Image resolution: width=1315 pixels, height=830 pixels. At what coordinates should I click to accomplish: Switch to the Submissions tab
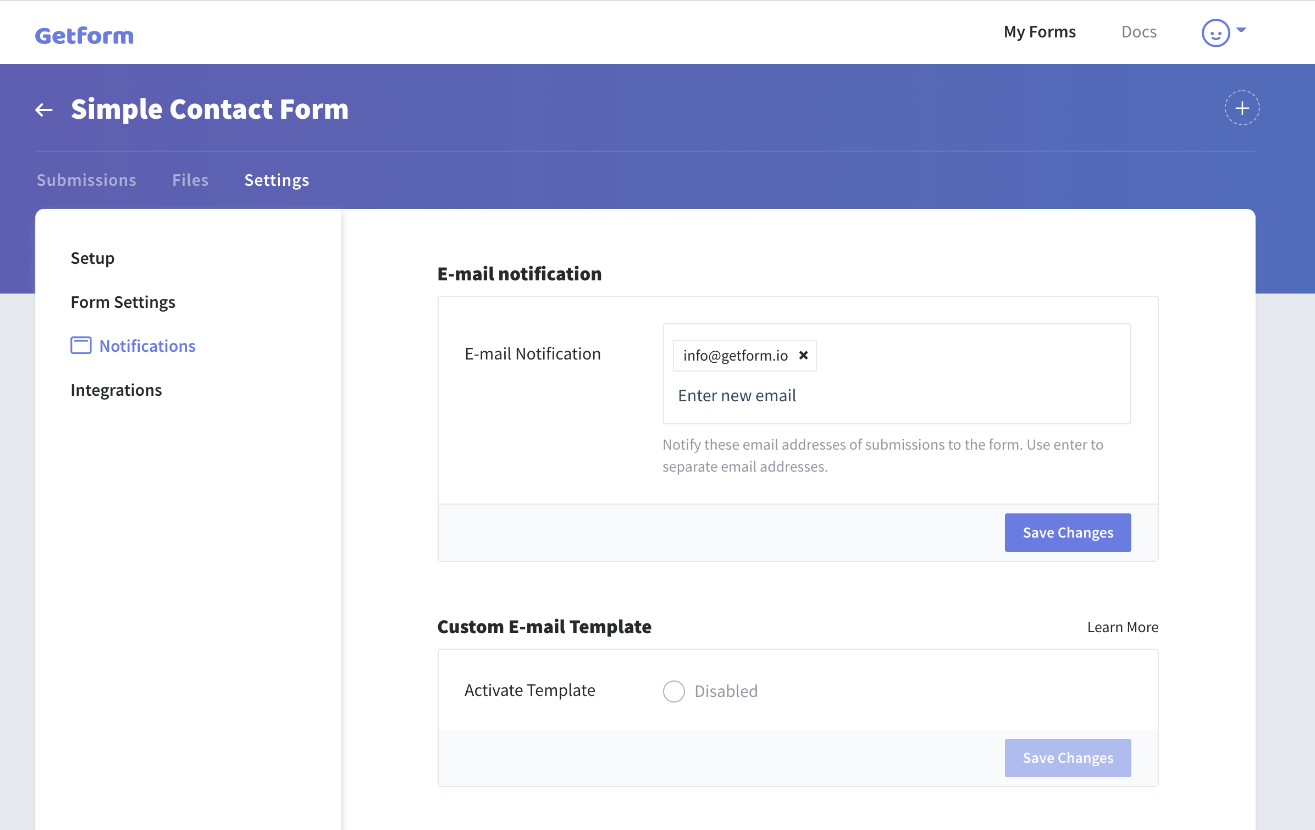tap(87, 180)
